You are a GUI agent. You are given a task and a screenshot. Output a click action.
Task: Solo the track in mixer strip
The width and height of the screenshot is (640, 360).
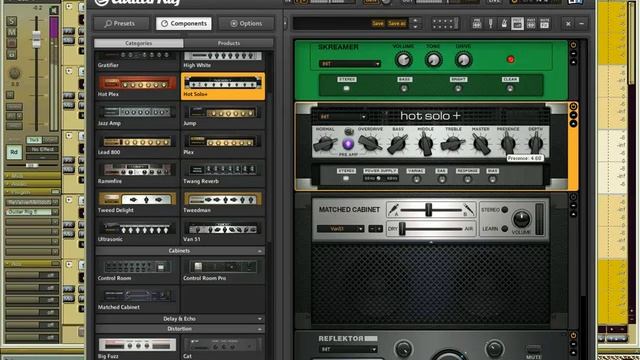(x=12, y=21)
